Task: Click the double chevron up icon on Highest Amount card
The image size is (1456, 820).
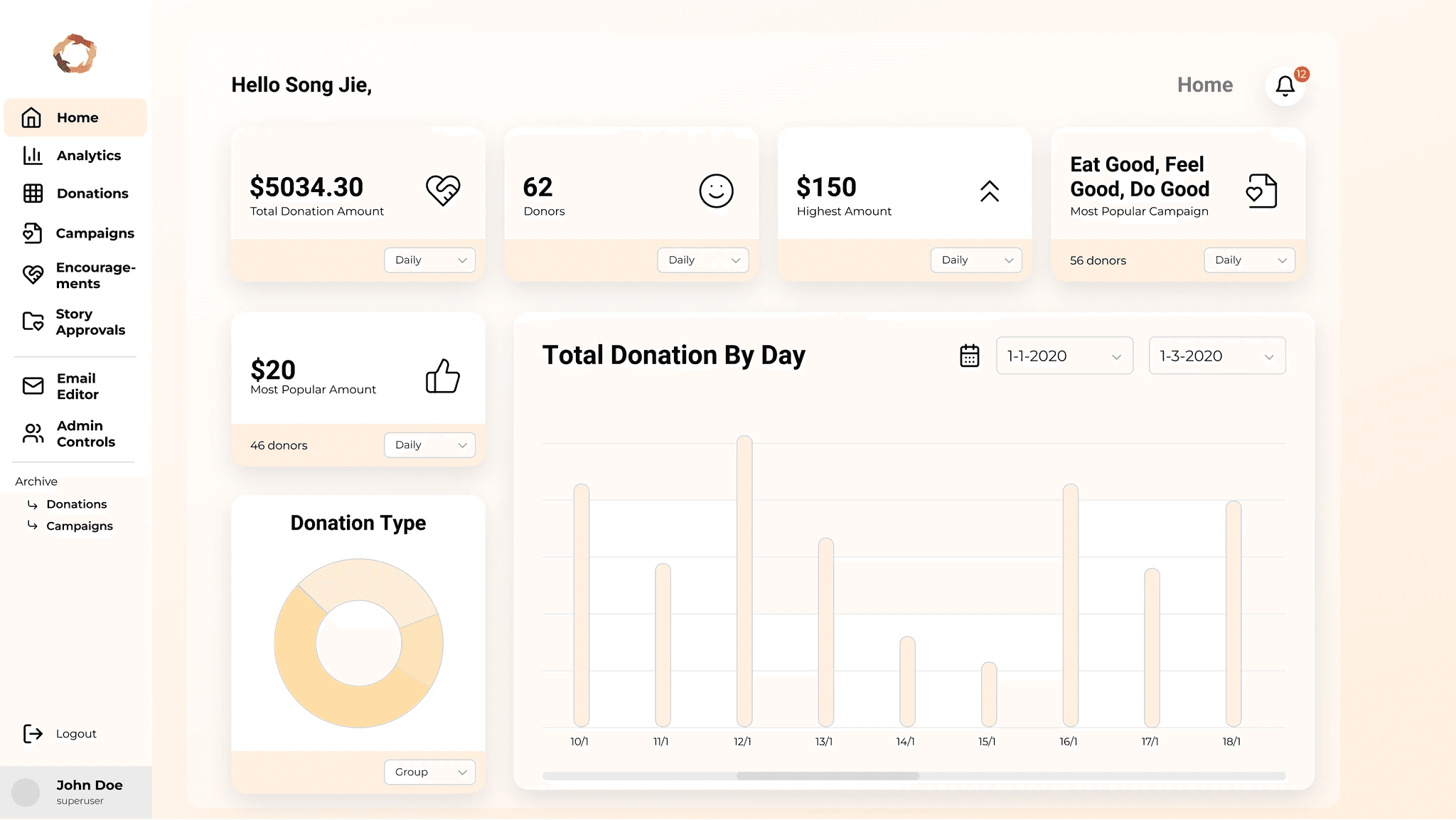Action: (x=989, y=191)
